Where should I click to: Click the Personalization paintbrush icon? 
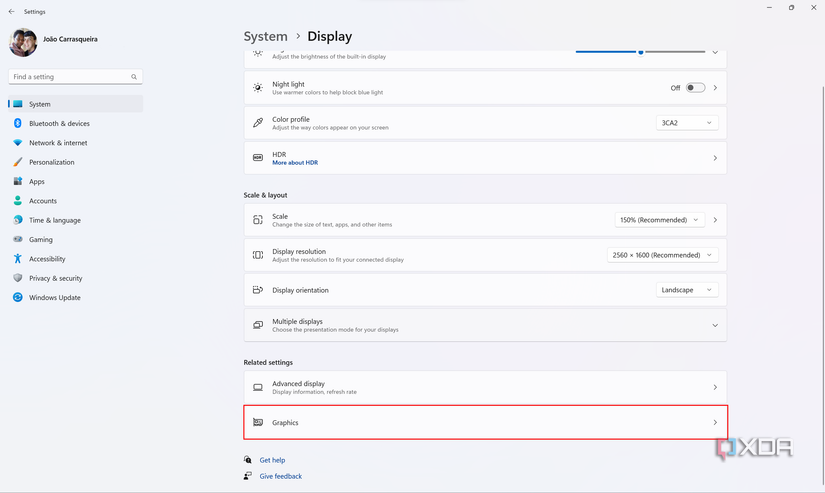(18, 162)
